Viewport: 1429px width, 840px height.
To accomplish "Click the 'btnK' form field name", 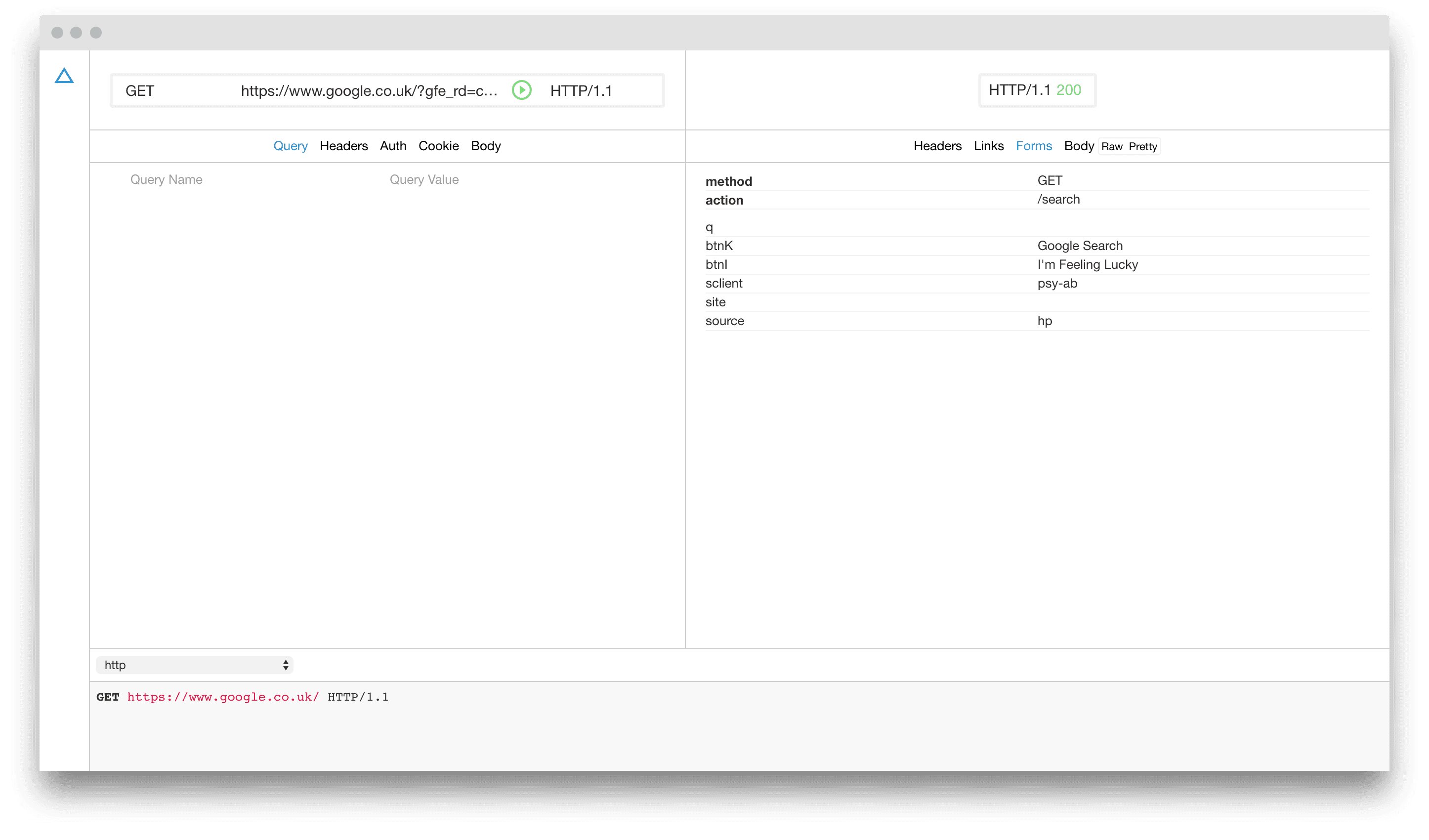I will pyautogui.click(x=719, y=246).
